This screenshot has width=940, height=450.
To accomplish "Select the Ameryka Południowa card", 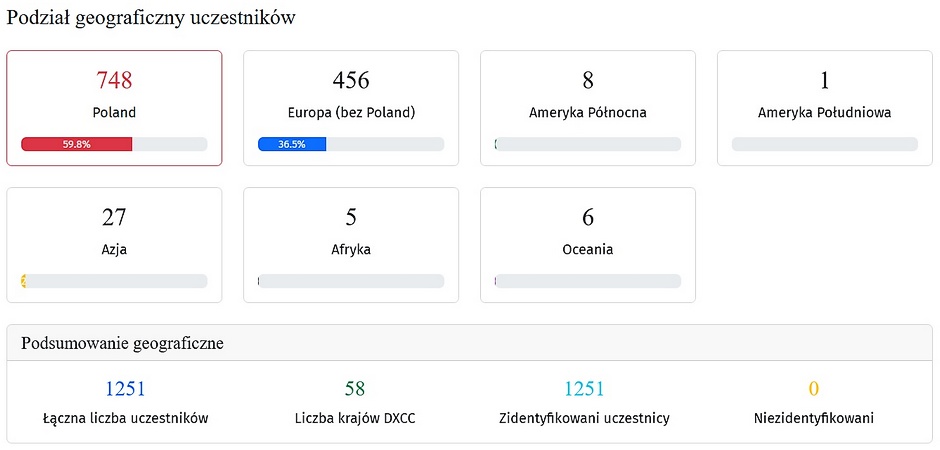I will [x=825, y=108].
